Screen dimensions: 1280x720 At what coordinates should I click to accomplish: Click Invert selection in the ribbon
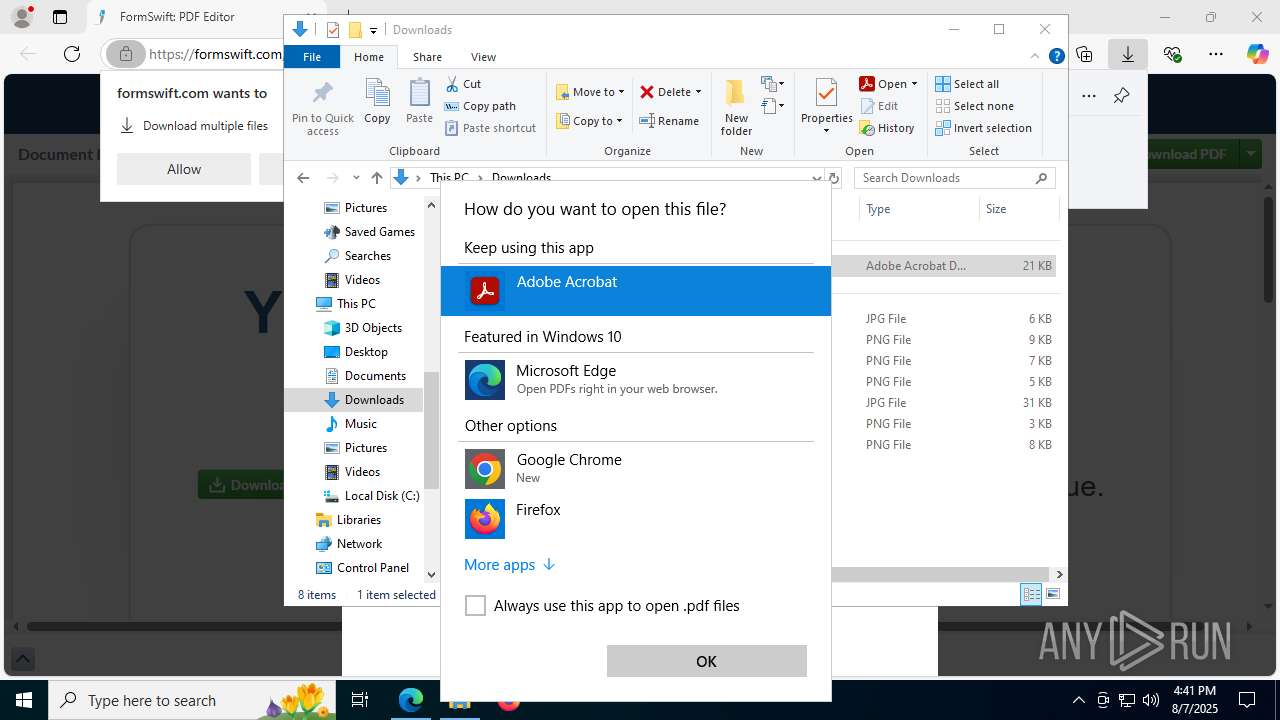pyautogui.click(x=984, y=128)
